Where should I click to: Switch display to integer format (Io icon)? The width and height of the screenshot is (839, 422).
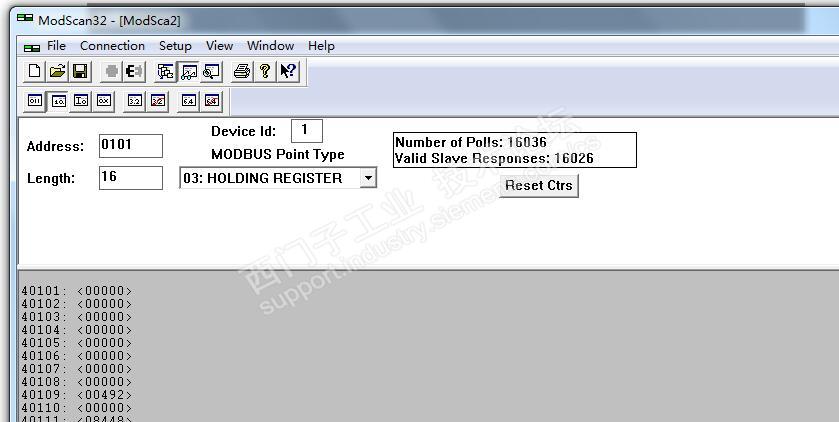81,101
